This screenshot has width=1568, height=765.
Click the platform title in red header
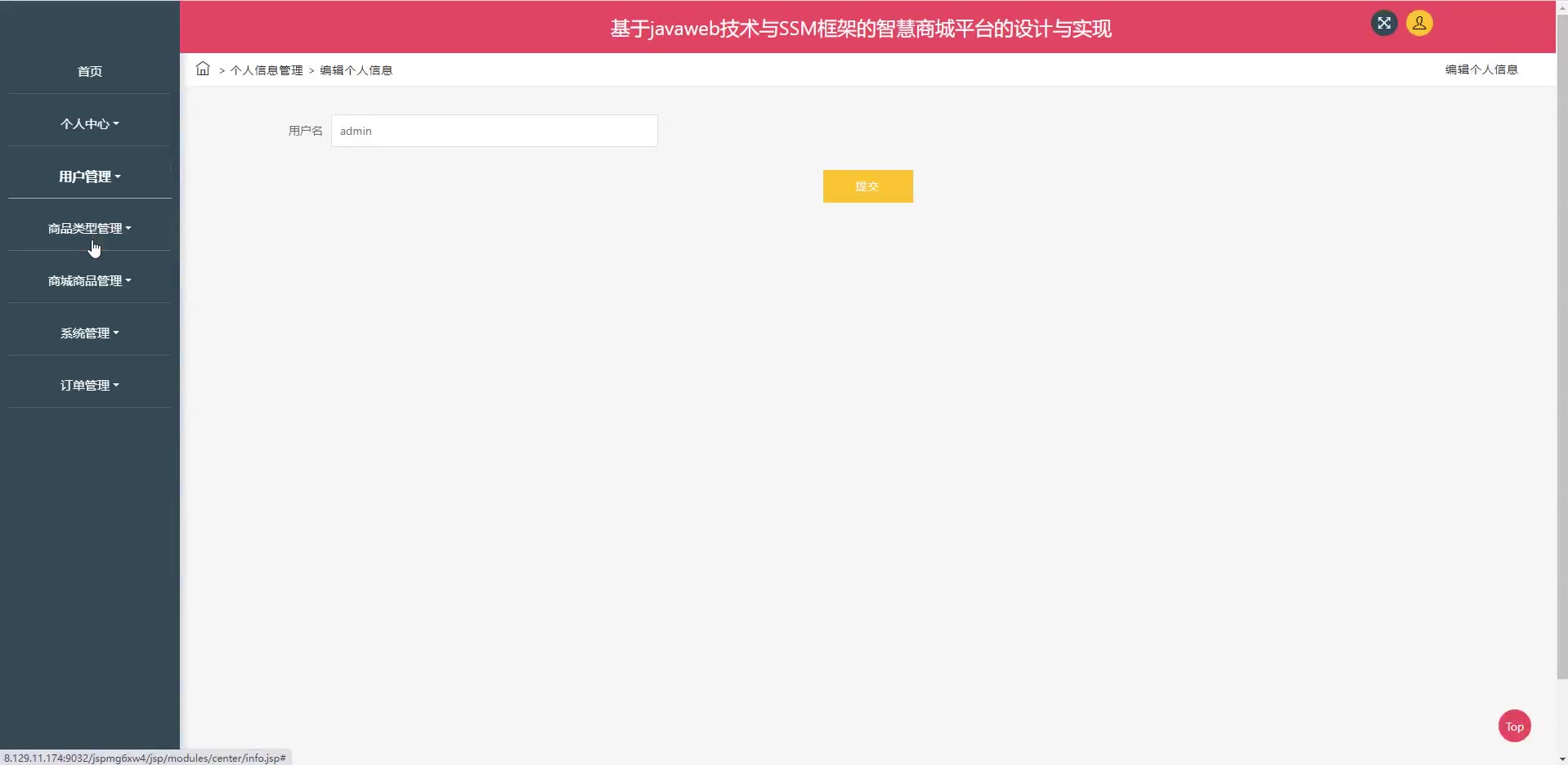(861, 29)
